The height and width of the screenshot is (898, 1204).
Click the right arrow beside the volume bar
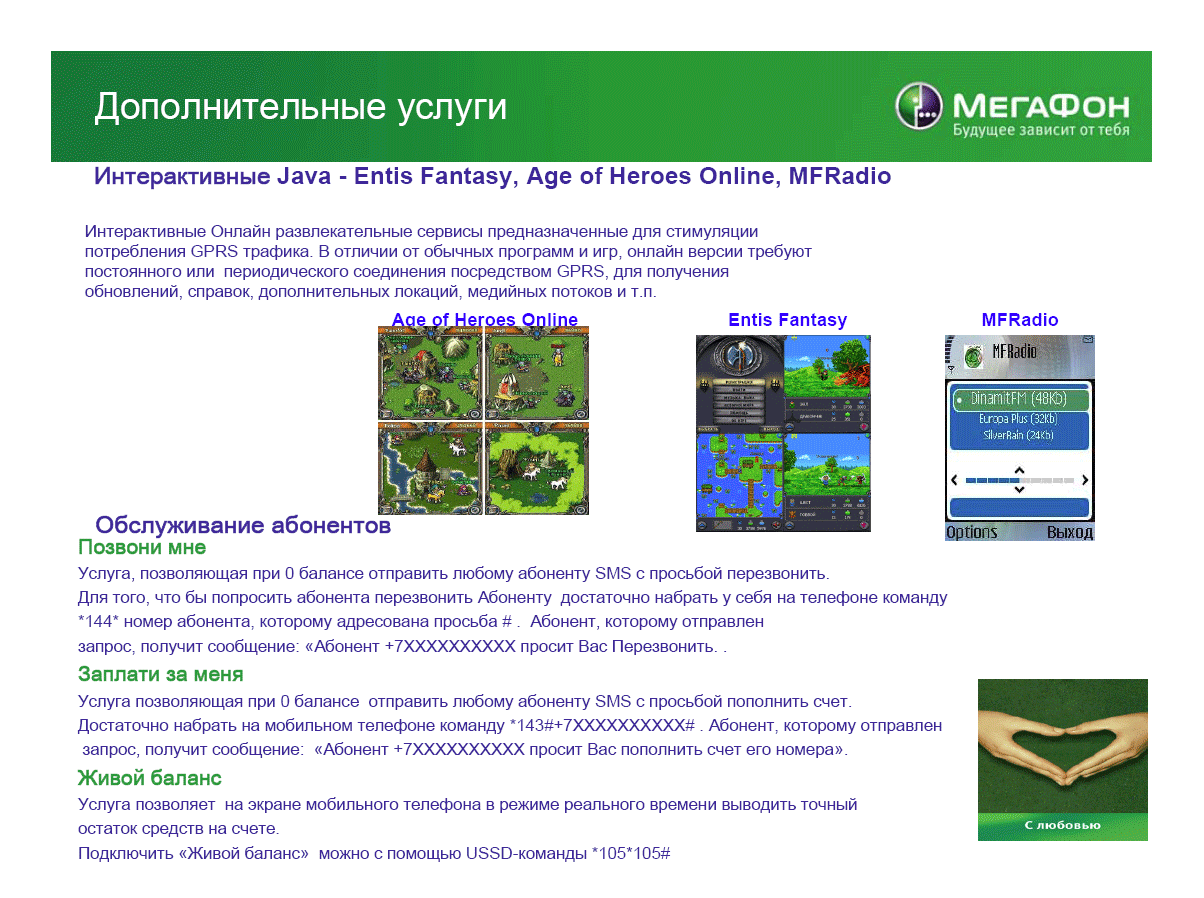1085,480
